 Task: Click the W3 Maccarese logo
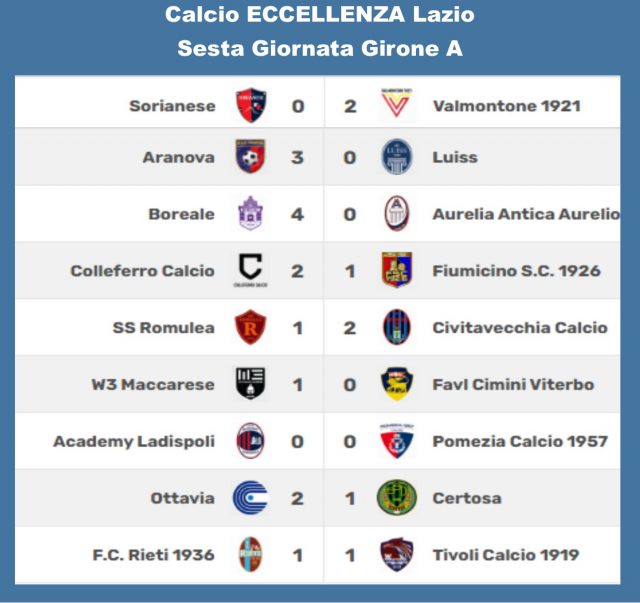pyautogui.click(x=250, y=384)
